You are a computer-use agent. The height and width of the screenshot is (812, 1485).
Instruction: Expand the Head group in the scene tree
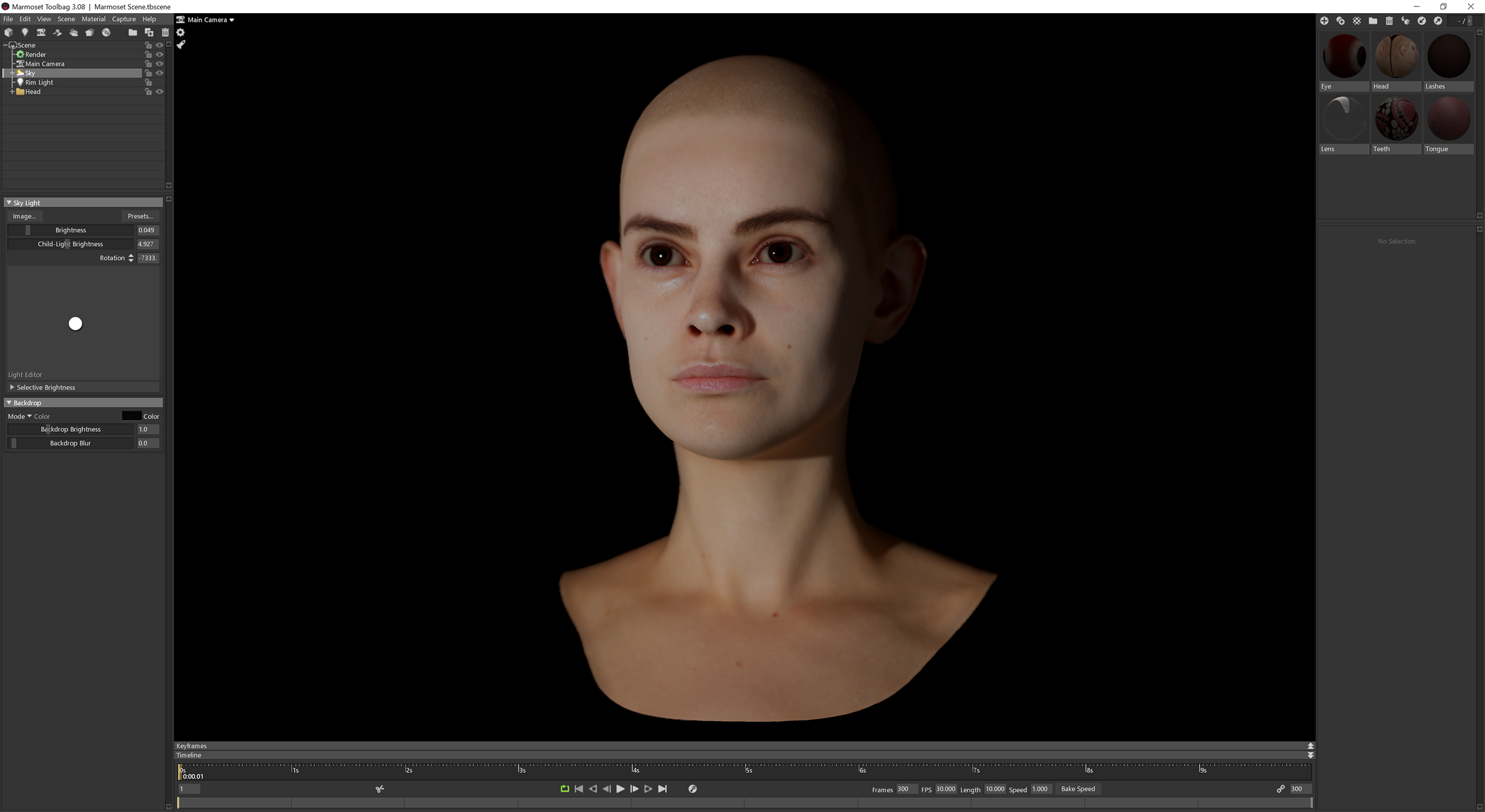[x=13, y=91]
